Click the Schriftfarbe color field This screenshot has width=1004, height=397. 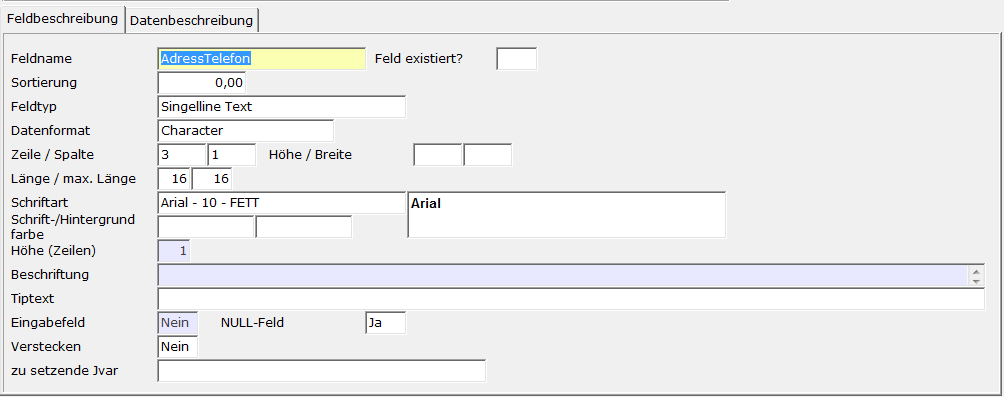(206, 227)
